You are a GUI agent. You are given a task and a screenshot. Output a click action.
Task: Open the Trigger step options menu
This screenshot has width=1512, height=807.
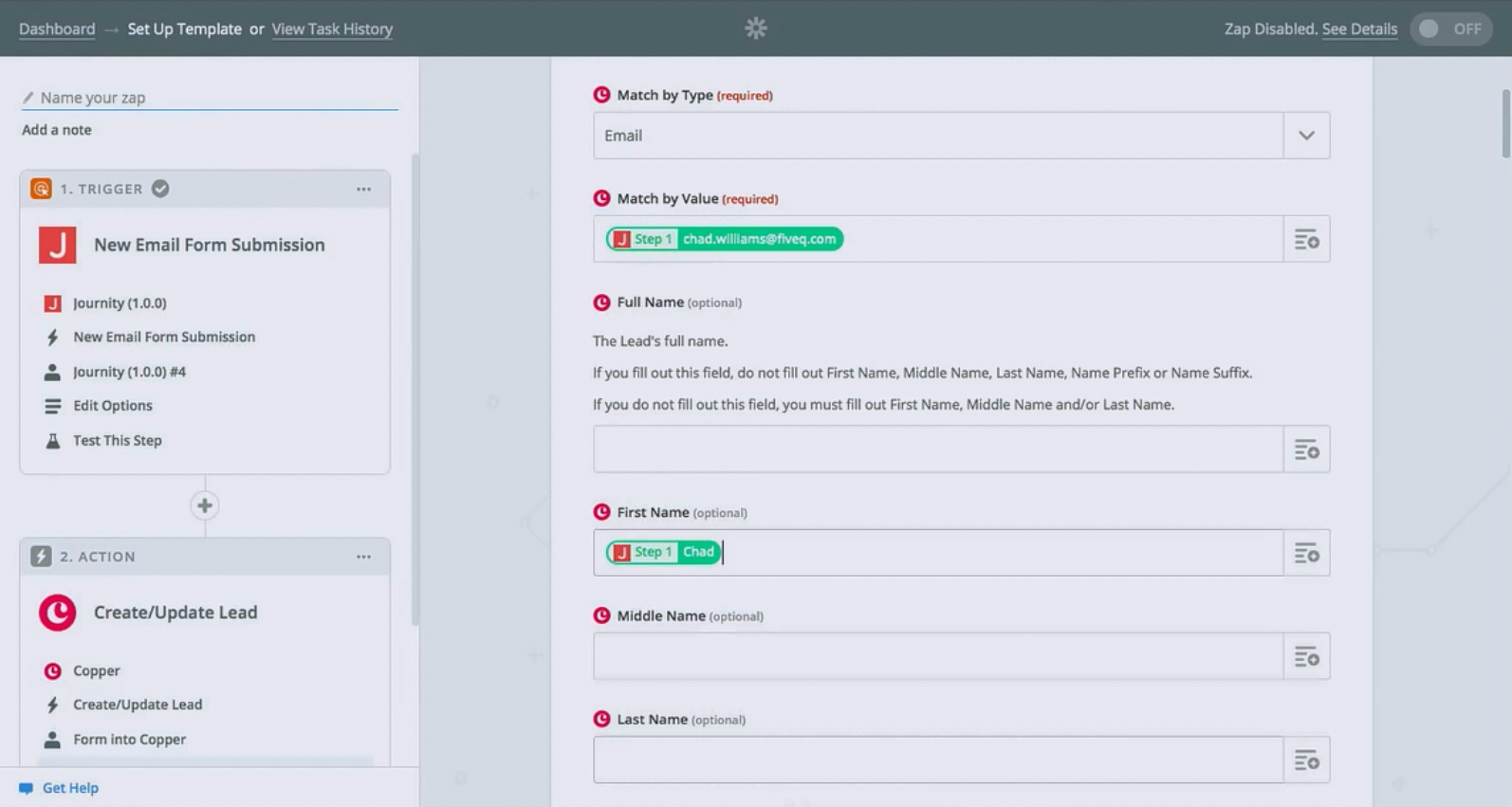[x=364, y=189]
